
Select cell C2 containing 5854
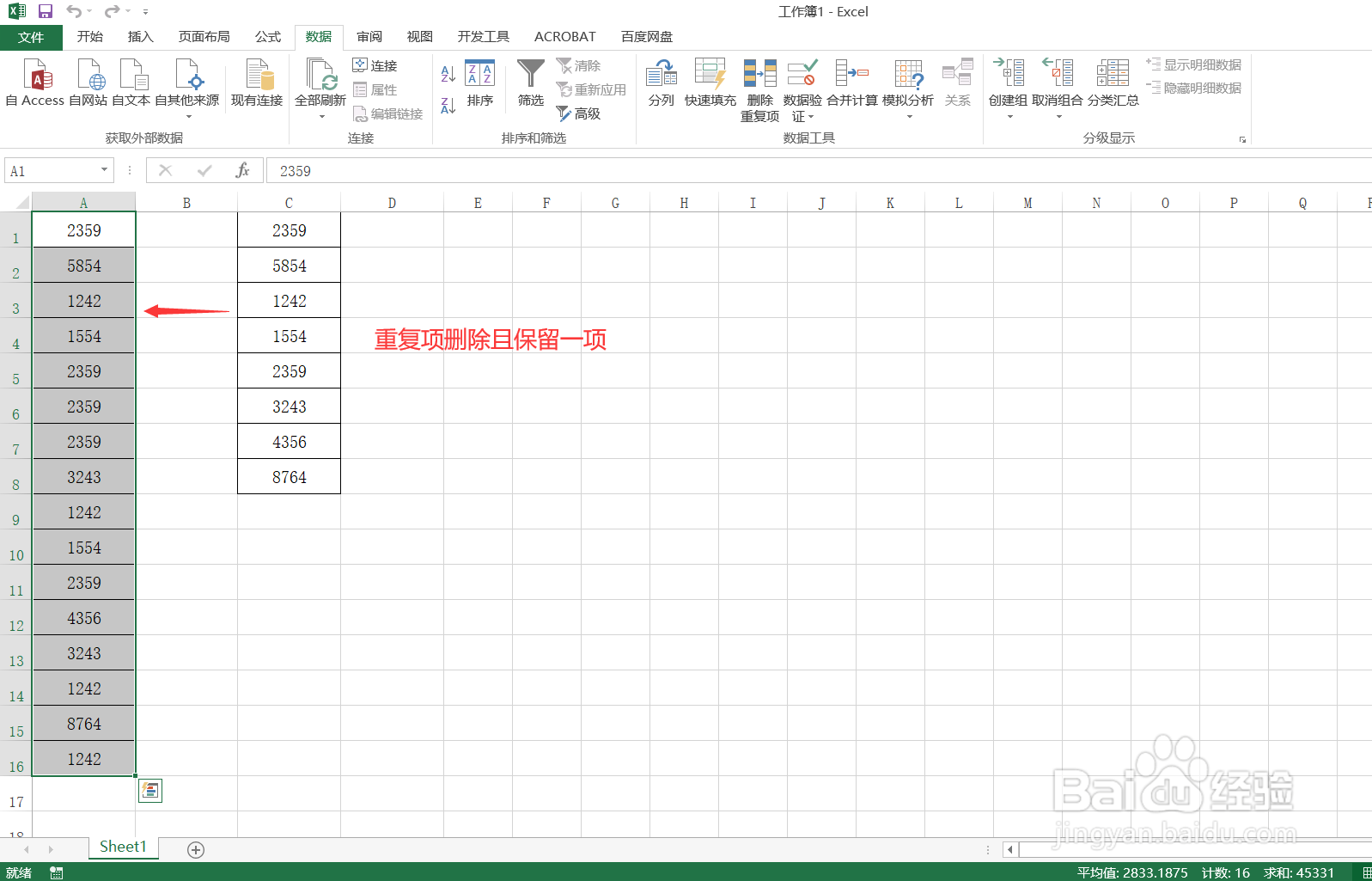(289, 266)
